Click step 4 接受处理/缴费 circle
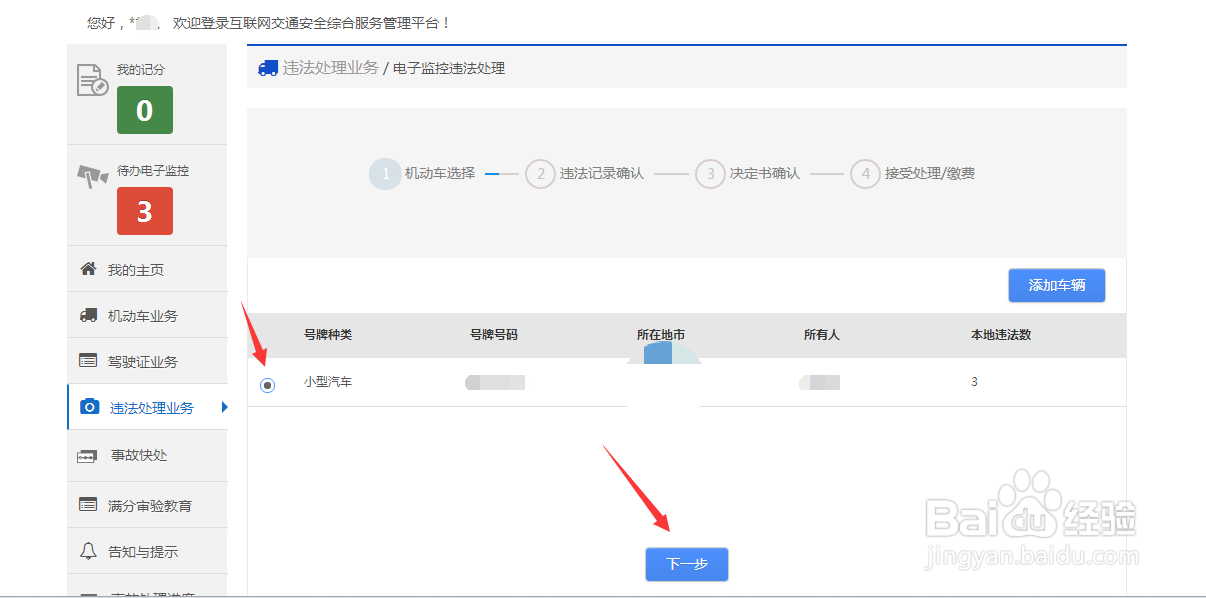Screen dimensions: 1206x598 [865, 173]
